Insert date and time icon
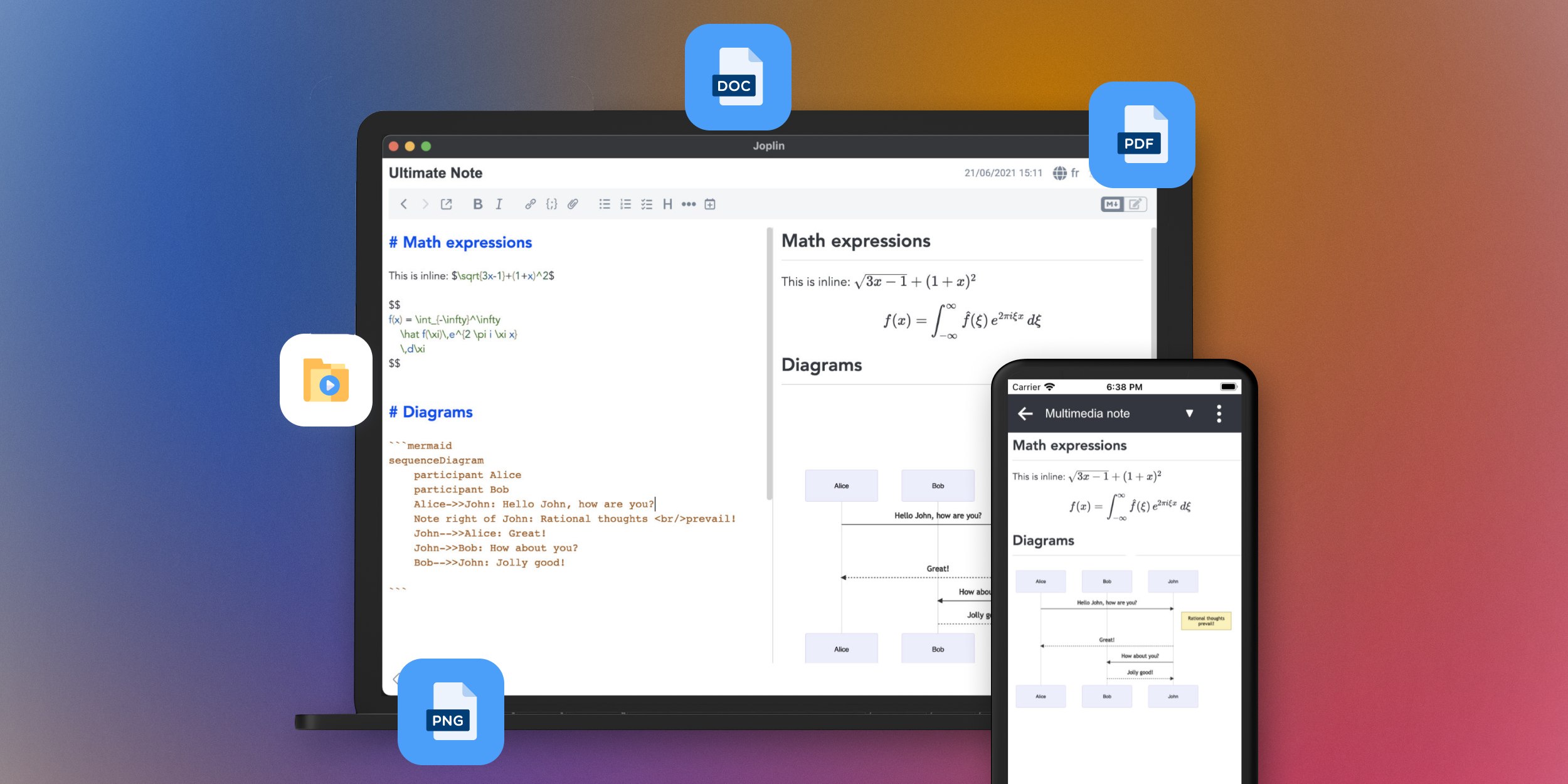 710,204
